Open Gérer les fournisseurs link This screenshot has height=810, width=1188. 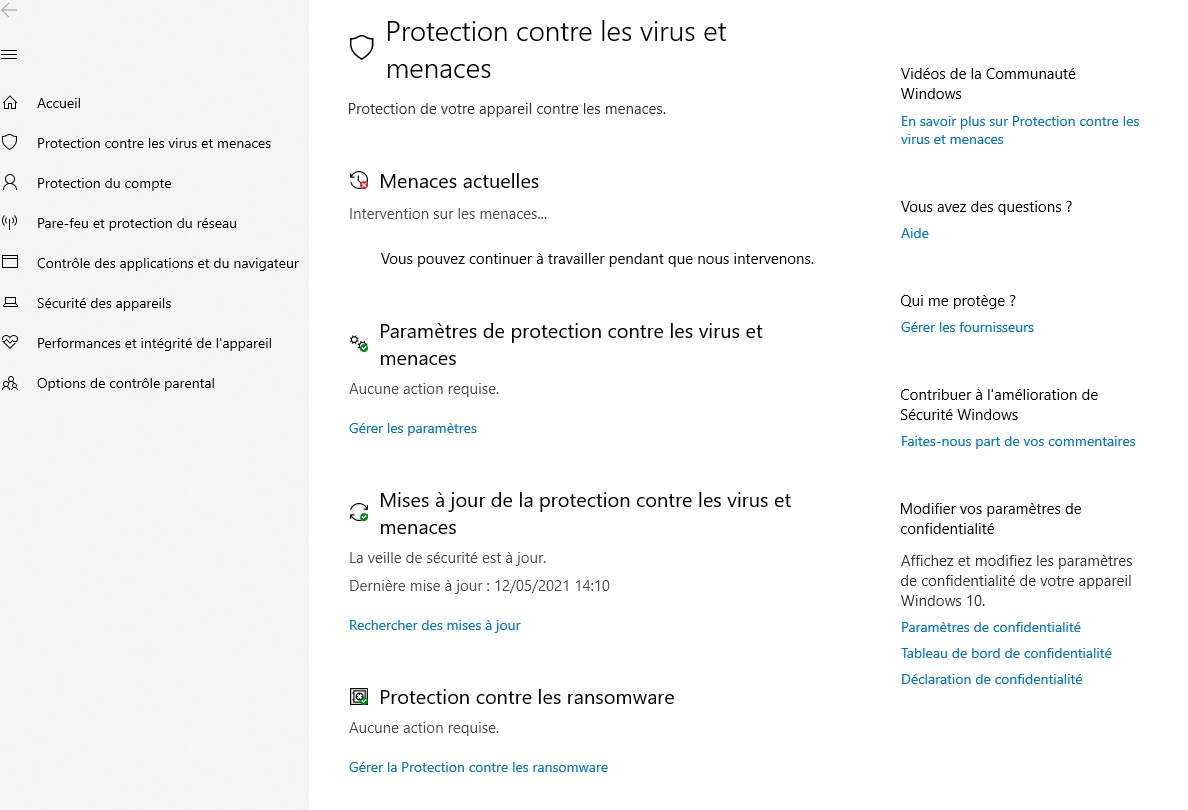pyautogui.click(x=967, y=327)
